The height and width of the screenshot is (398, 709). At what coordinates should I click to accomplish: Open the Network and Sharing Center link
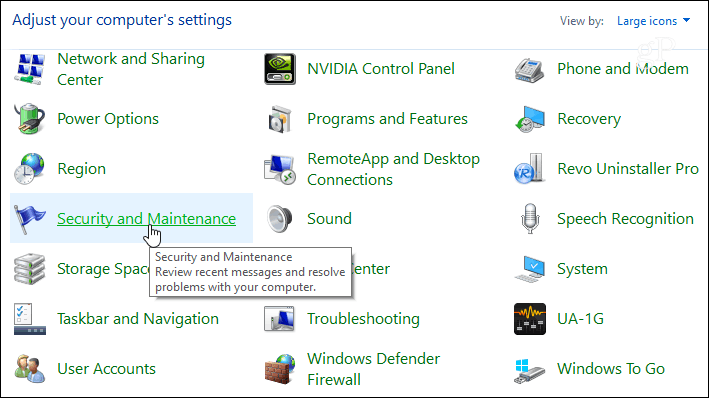click(131, 69)
